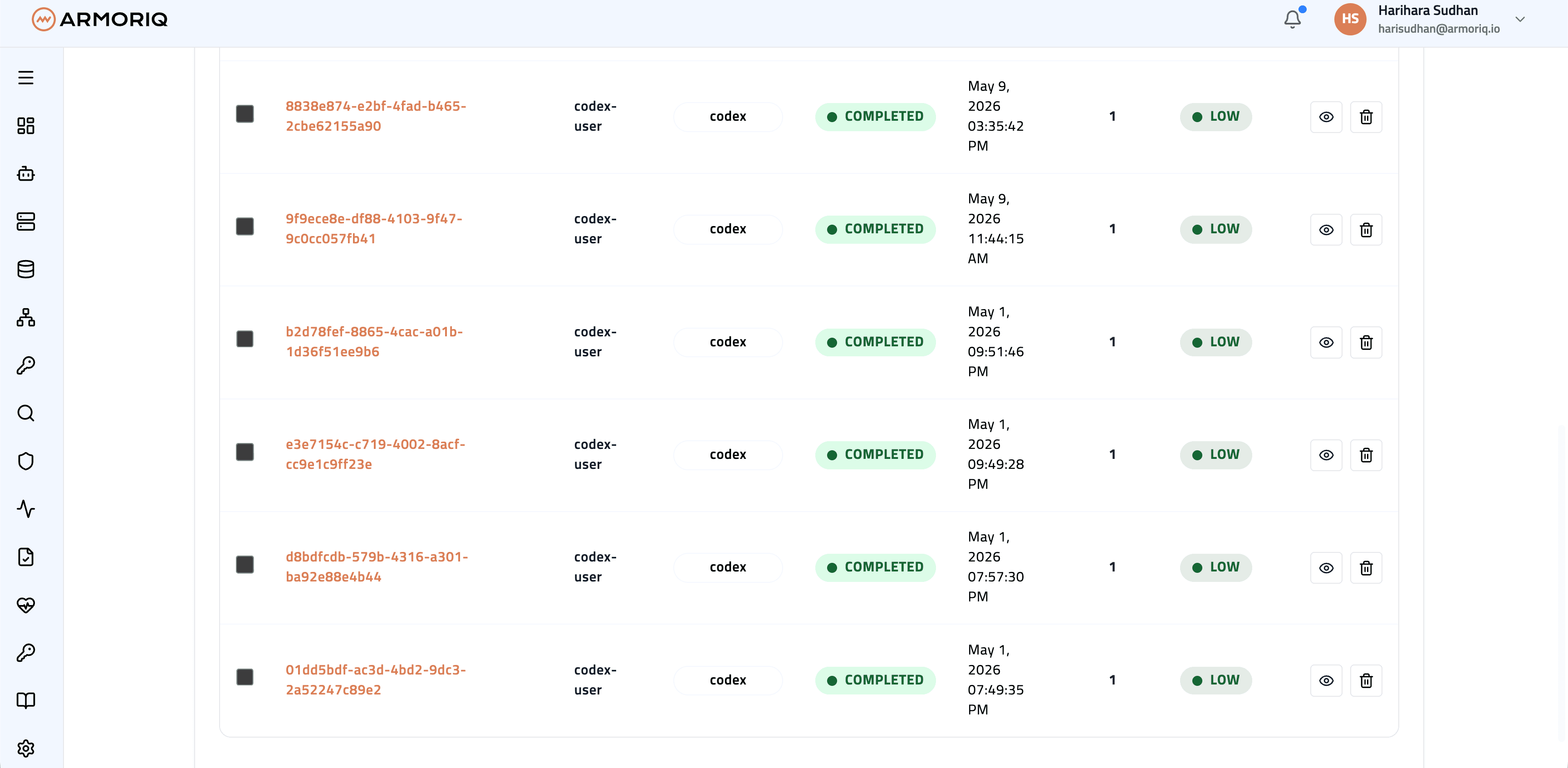Open the notifications bell
Image resolution: width=1568 pixels, height=768 pixels.
point(1292,20)
